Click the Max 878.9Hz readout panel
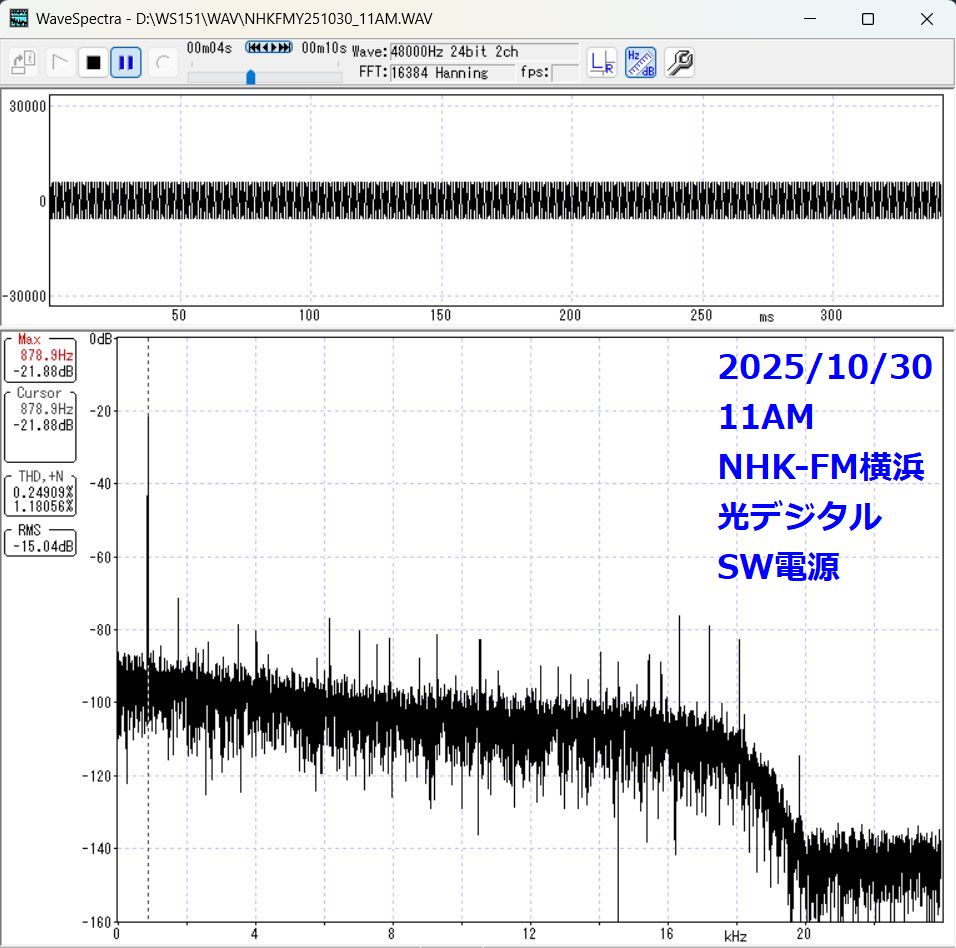This screenshot has height=948, width=956. pos(40,359)
